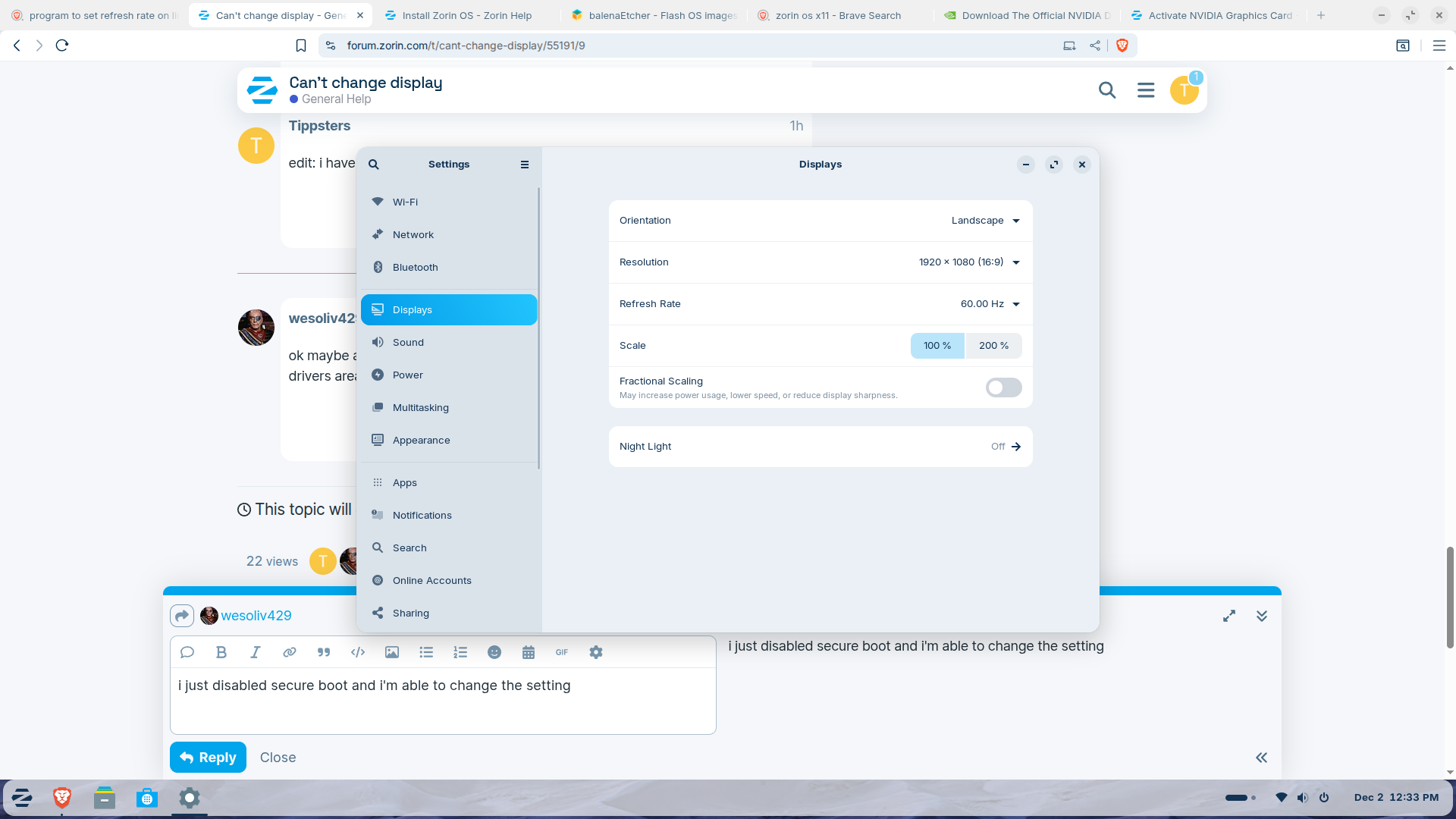This screenshot has height=819, width=1456.
Task: Click the Bold formatting icon in the editor
Action: coord(221,652)
